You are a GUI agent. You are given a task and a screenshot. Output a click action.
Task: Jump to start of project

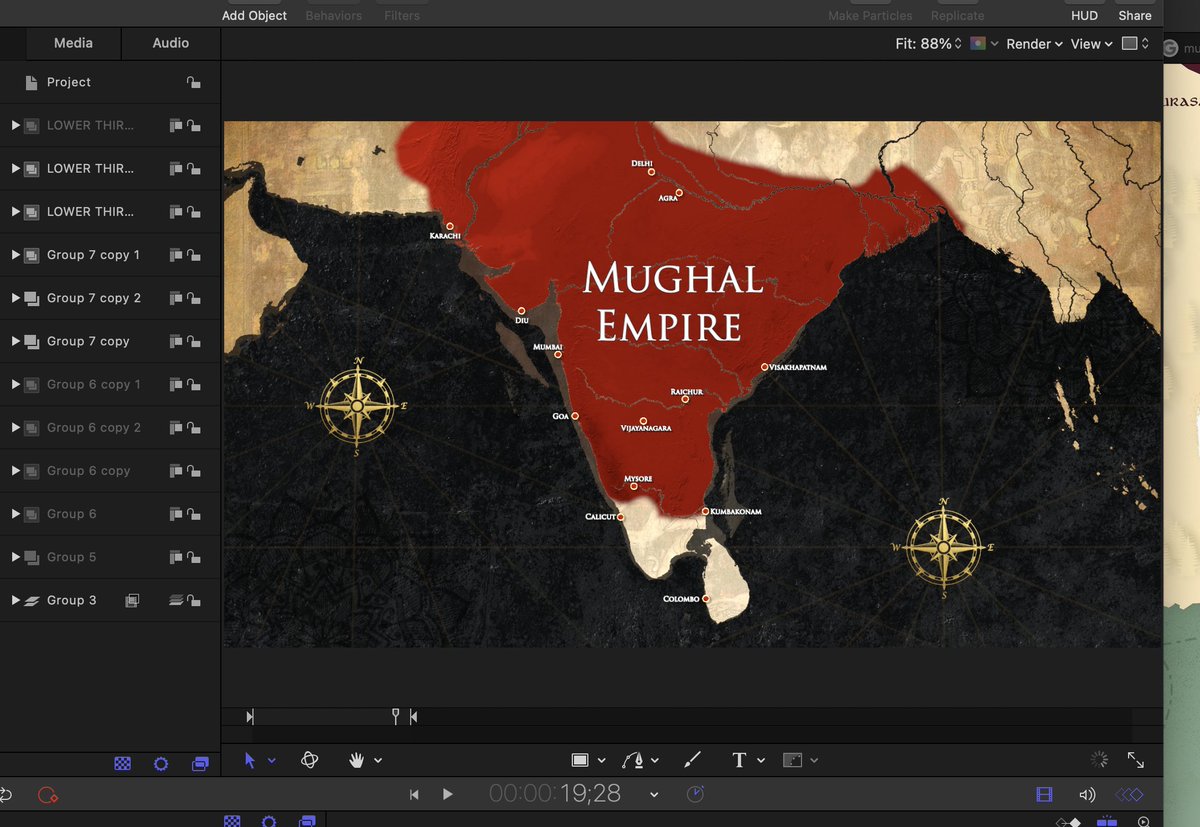414,795
